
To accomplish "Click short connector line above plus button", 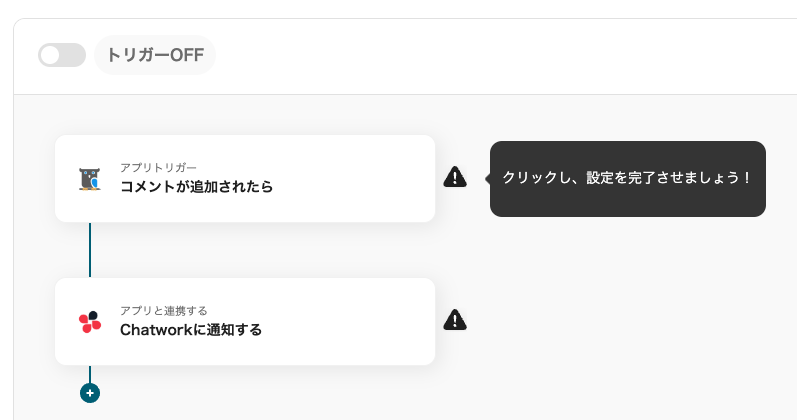I will pos(90,374).
